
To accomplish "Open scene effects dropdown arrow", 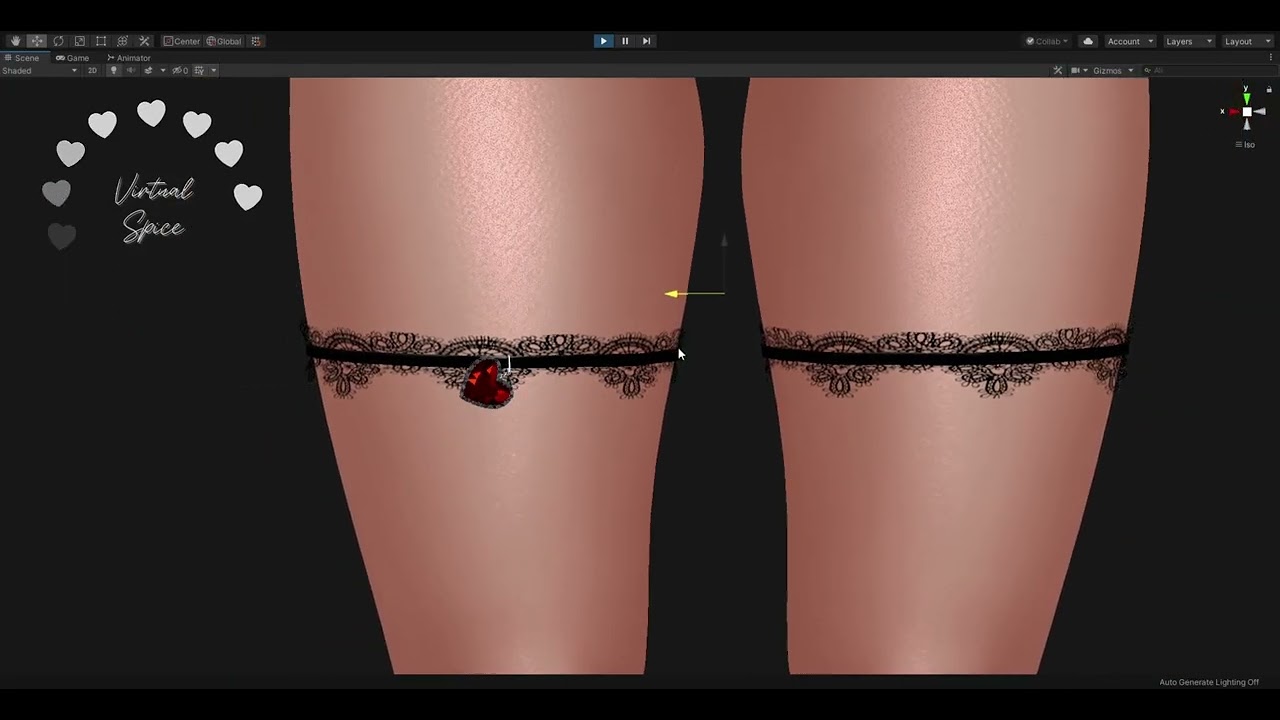I will 163,71.
